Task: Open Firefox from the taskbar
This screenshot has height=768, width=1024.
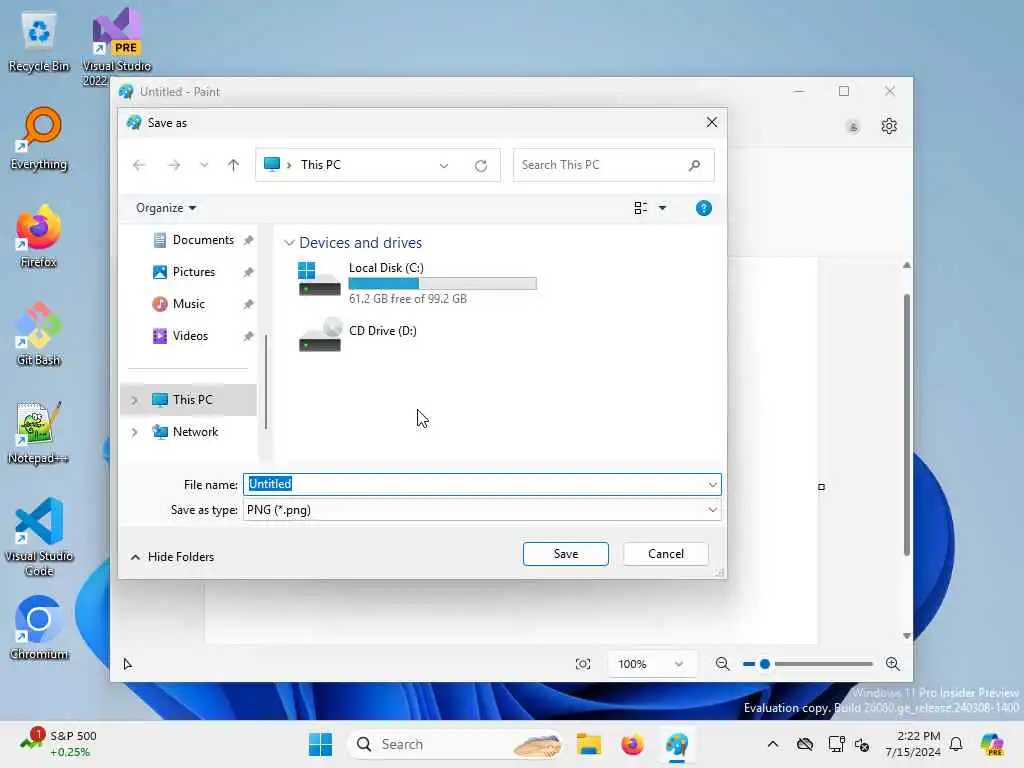Action: (x=632, y=744)
